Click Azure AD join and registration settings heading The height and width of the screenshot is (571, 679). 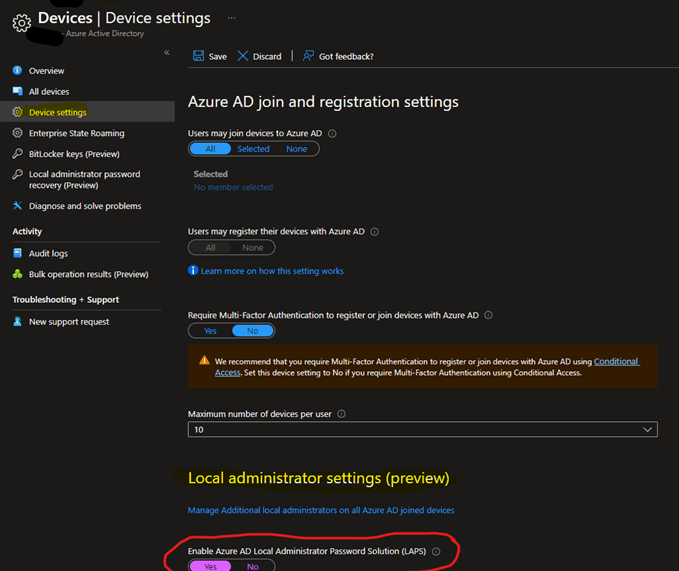pyautogui.click(x=323, y=102)
